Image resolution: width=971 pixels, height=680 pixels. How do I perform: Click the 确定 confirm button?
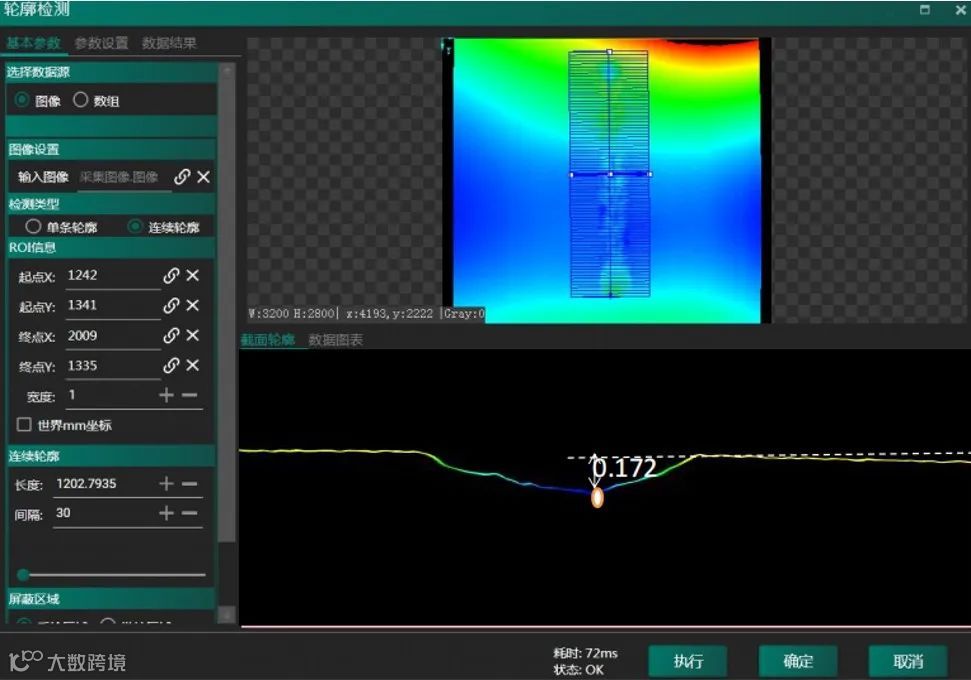pos(798,661)
